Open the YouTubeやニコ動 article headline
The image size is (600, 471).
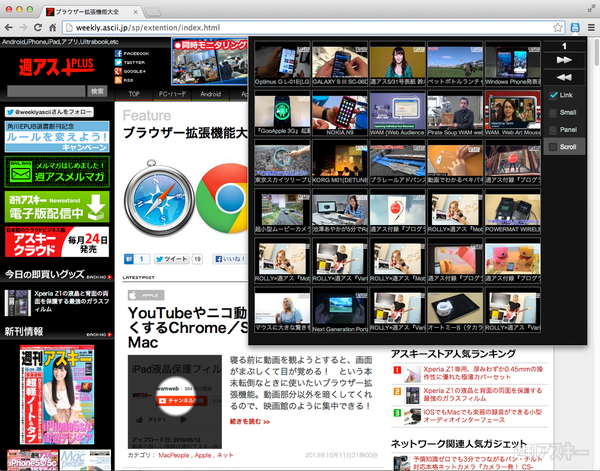188,328
